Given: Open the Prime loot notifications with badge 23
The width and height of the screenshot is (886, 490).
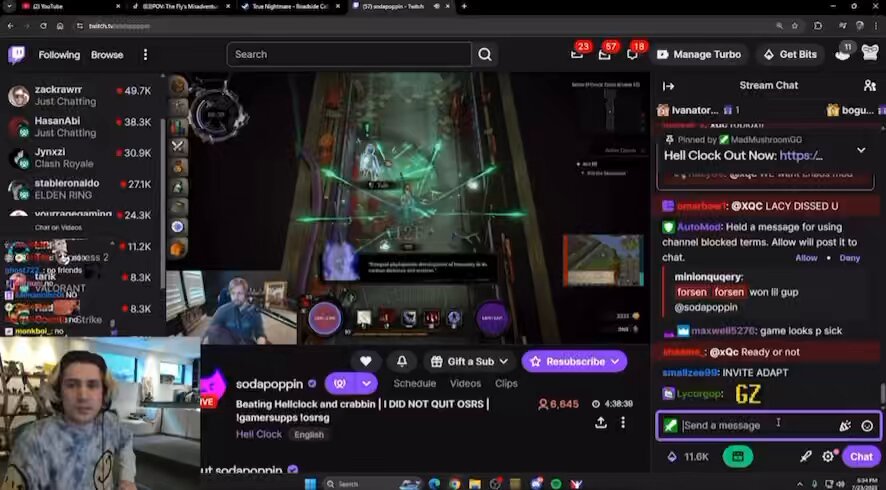Looking at the screenshot, I should coord(577,54).
